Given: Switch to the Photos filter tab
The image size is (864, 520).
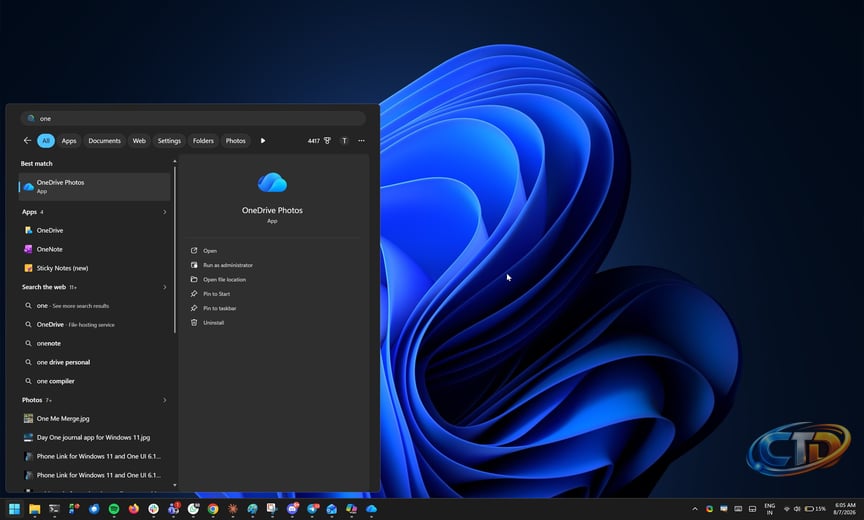Looking at the screenshot, I should click(235, 140).
